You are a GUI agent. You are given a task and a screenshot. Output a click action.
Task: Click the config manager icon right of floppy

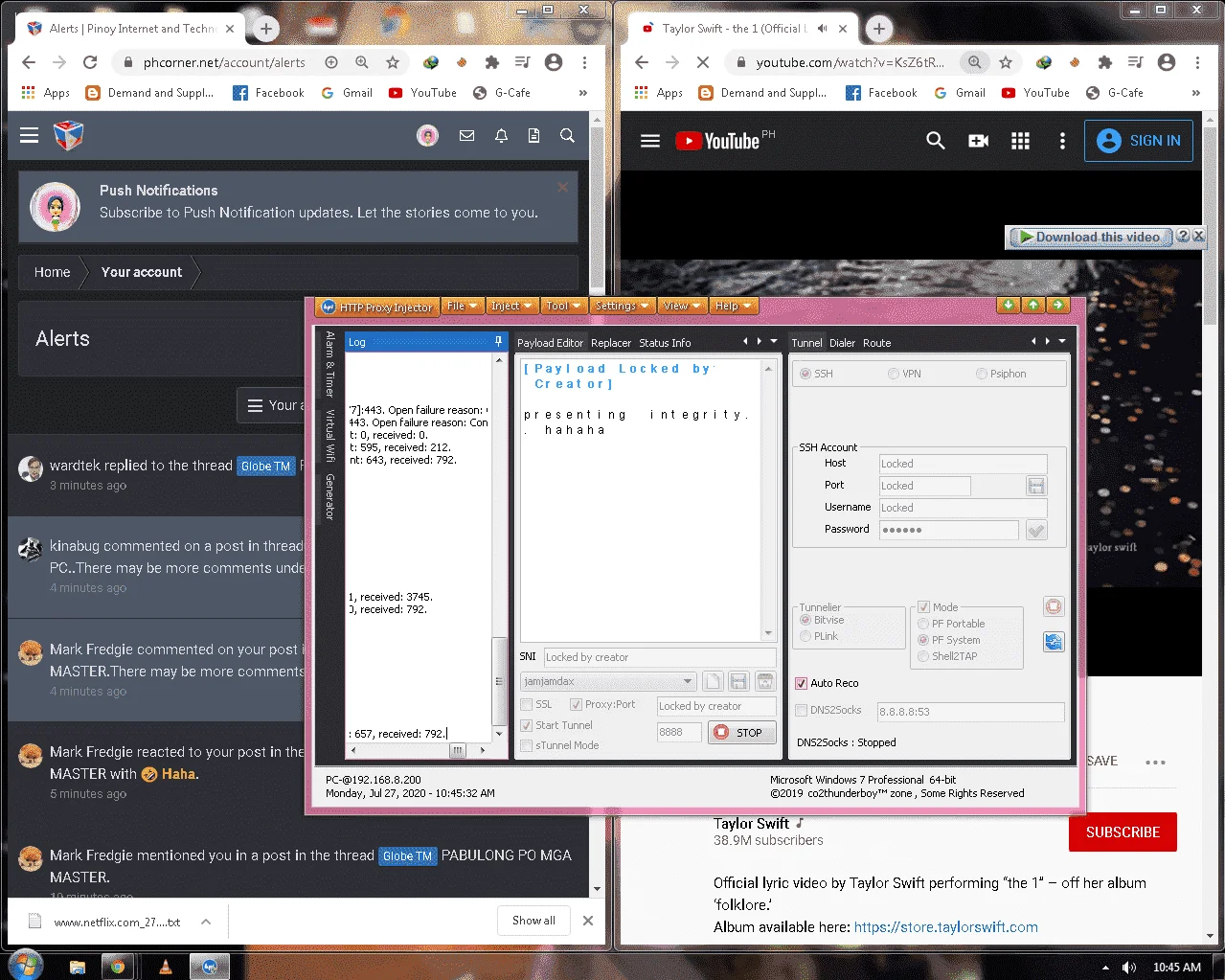tap(765, 681)
